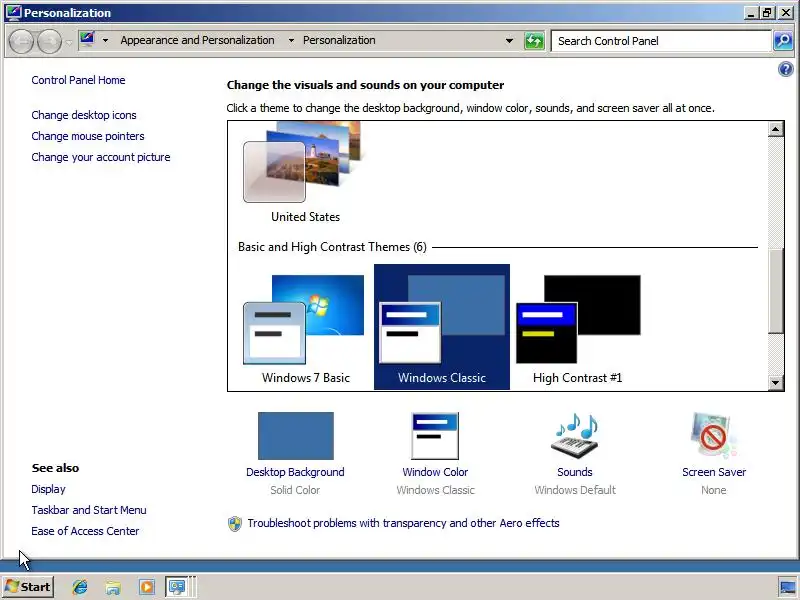This screenshot has height=600, width=800.
Task: Click in the Search Control Panel field
Action: 661,41
